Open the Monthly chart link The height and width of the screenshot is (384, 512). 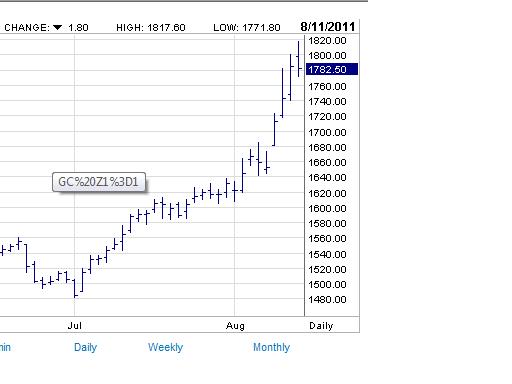271,347
